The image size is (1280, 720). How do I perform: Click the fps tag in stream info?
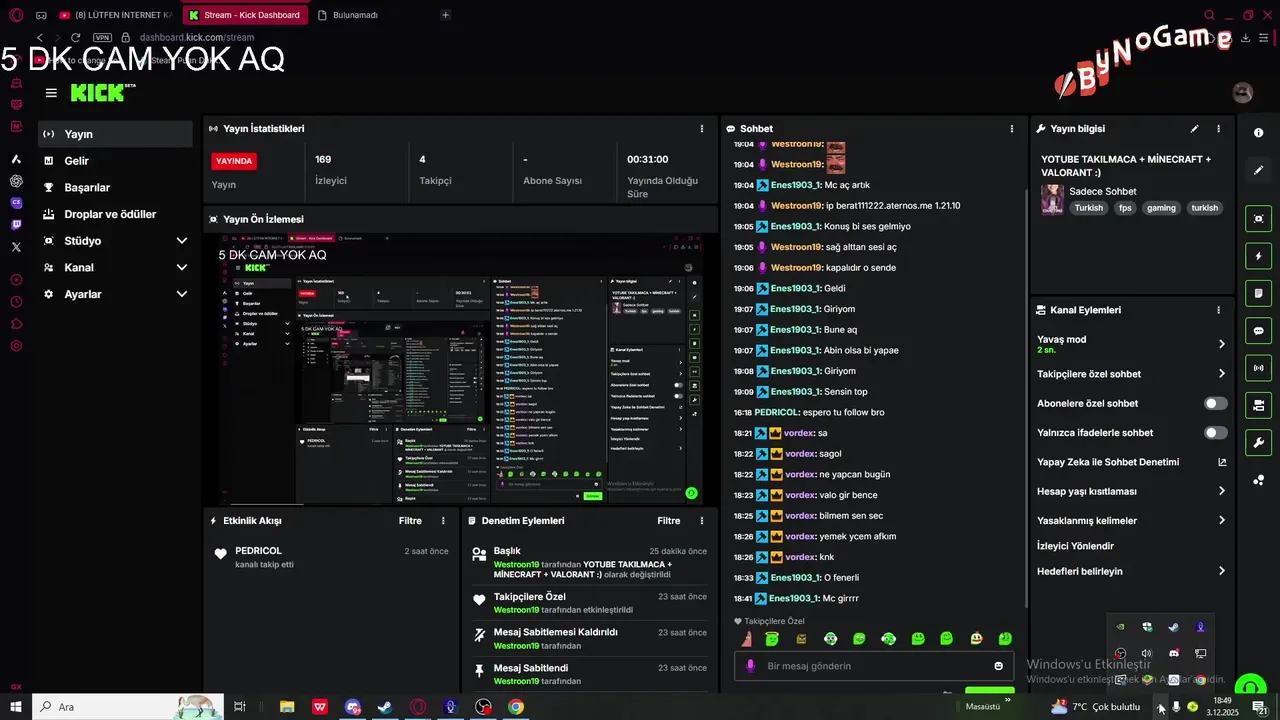coord(1125,208)
